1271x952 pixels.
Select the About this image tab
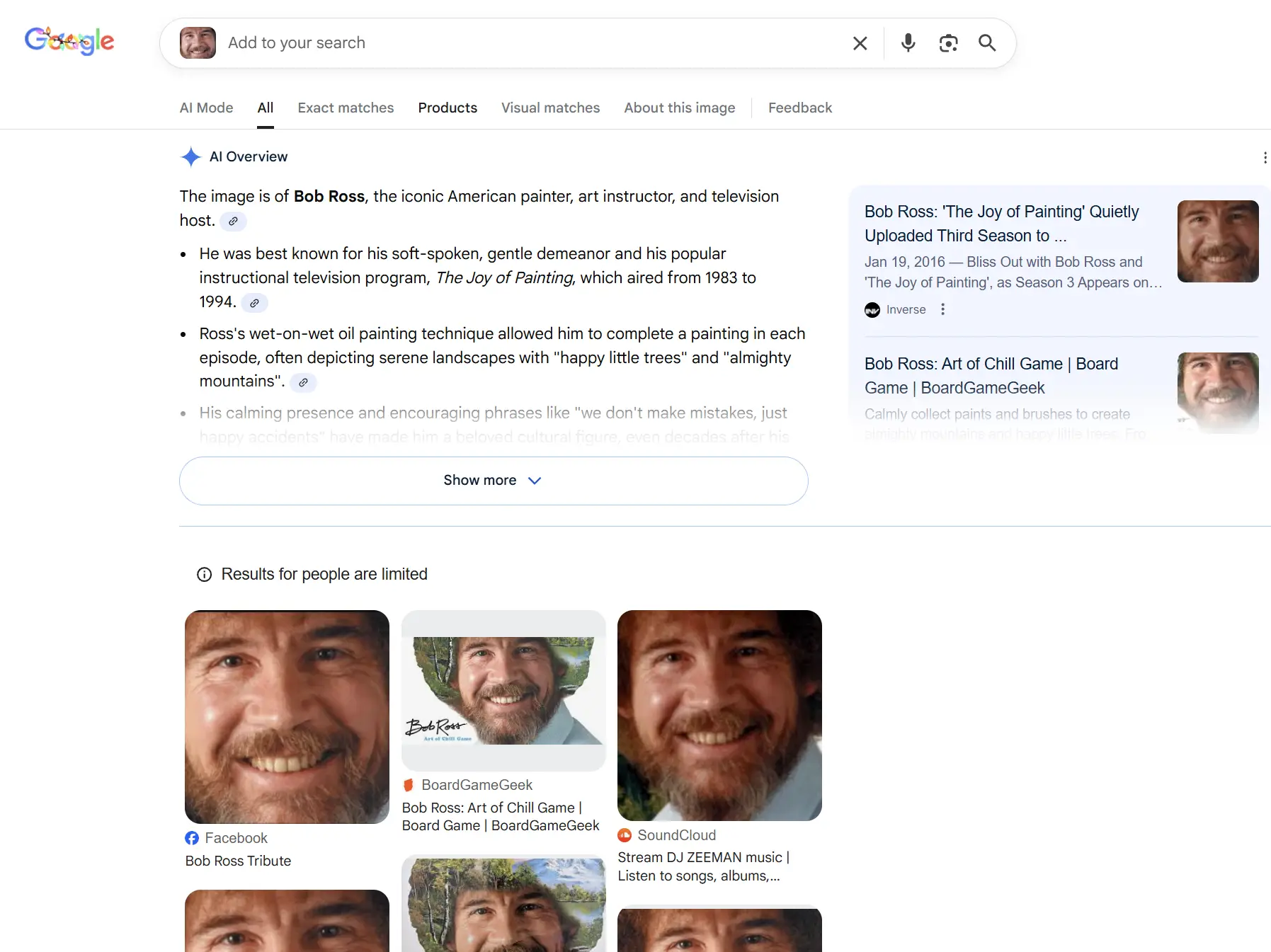(x=679, y=108)
